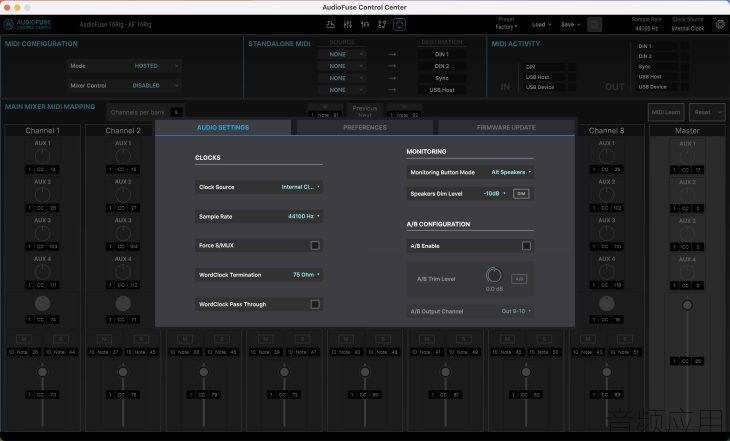The image size is (730, 441).
Task: Click Channel 2 fader handle
Action: click(123, 372)
